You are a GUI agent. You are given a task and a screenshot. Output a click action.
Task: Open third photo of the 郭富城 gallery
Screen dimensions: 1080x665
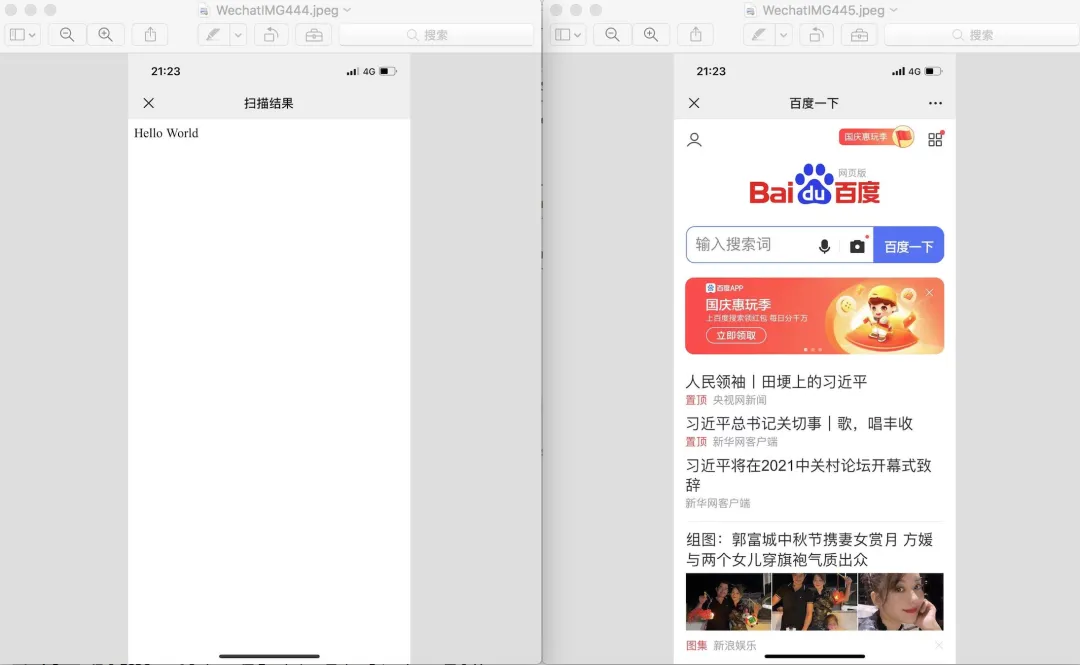pyautogui.click(x=900, y=602)
